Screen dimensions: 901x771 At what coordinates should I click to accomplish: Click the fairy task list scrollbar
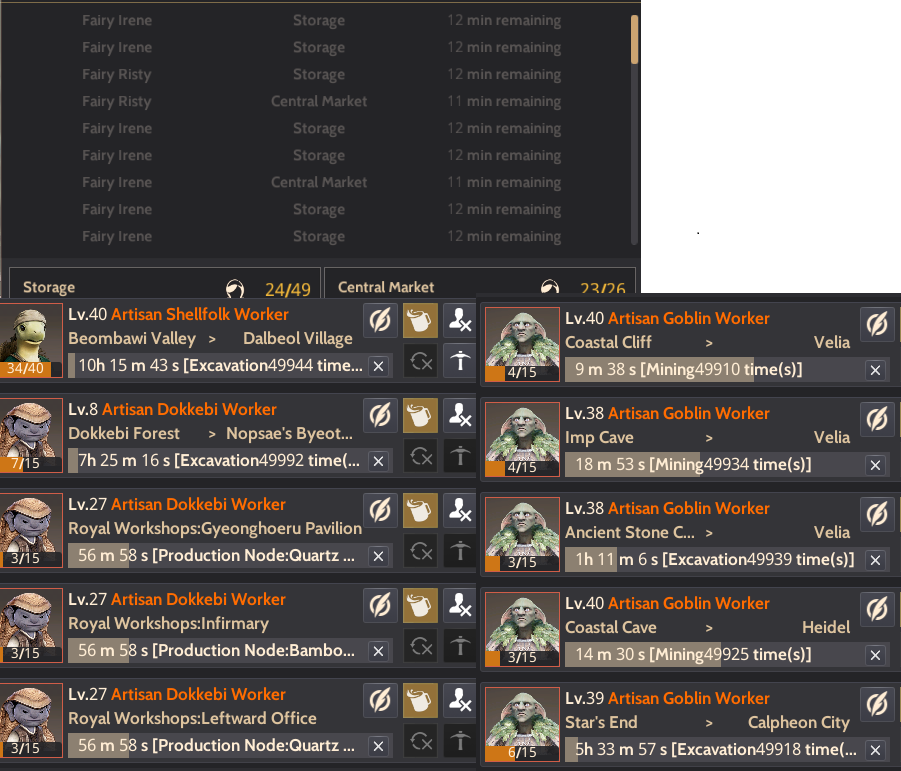(634, 130)
